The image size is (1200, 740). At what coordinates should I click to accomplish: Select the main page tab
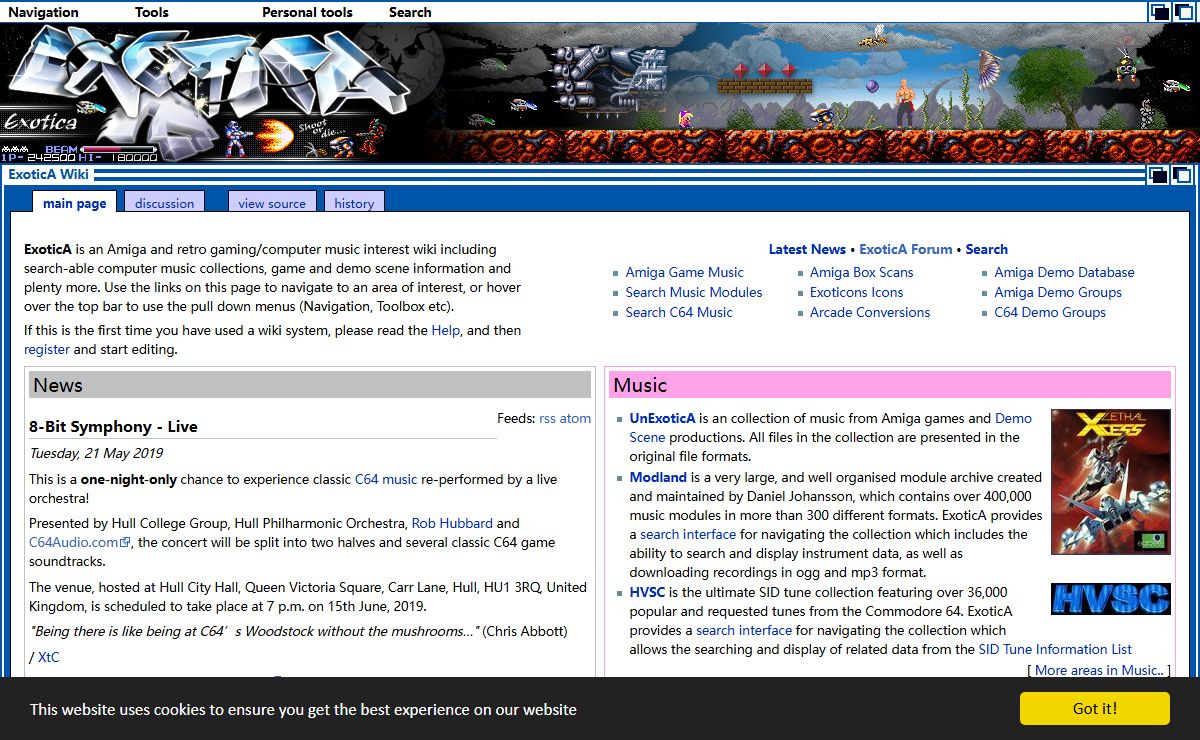(74, 203)
